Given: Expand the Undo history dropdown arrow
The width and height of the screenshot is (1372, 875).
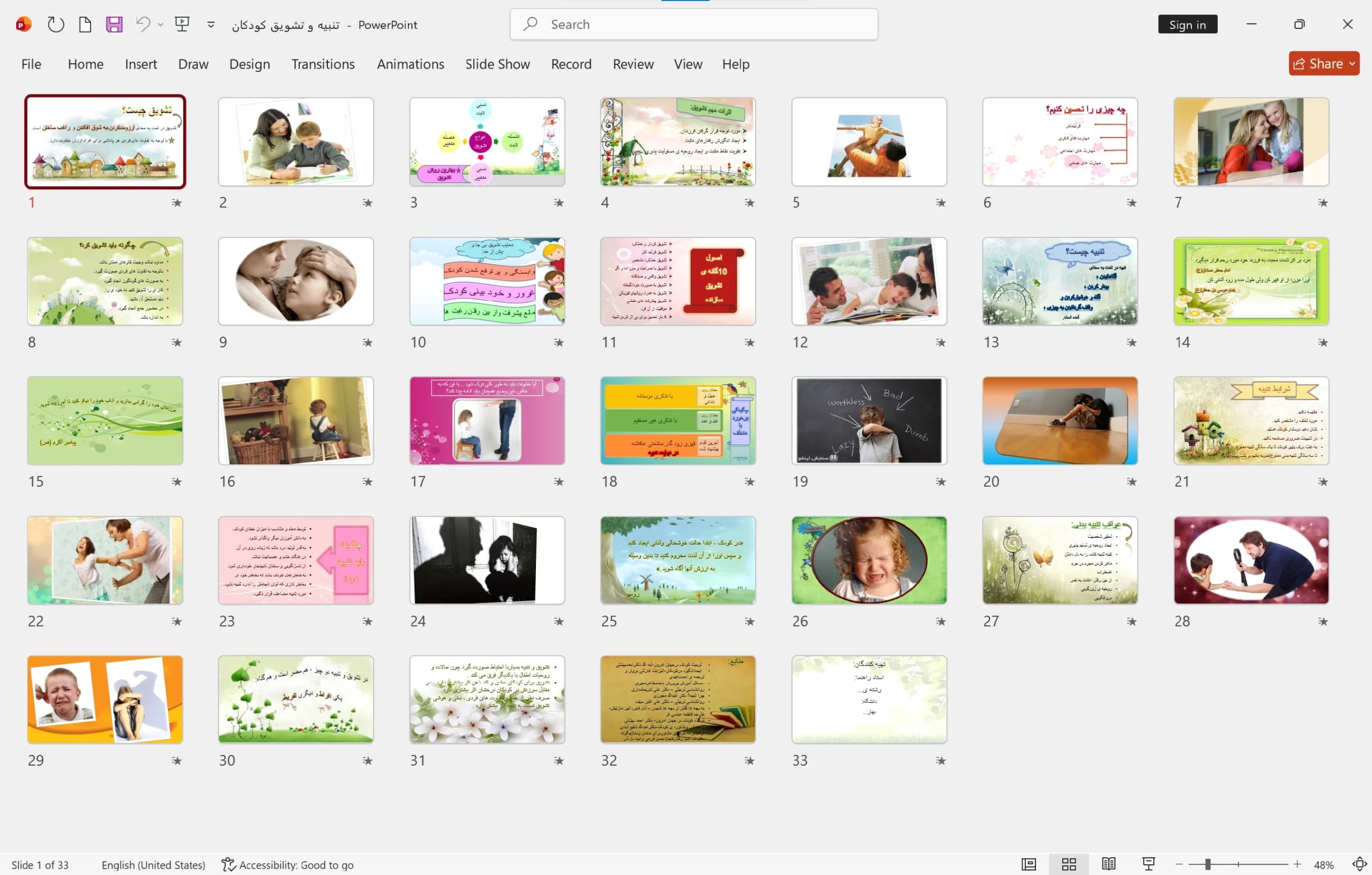Looking at the screenshot, I should [x=160, y=25].
